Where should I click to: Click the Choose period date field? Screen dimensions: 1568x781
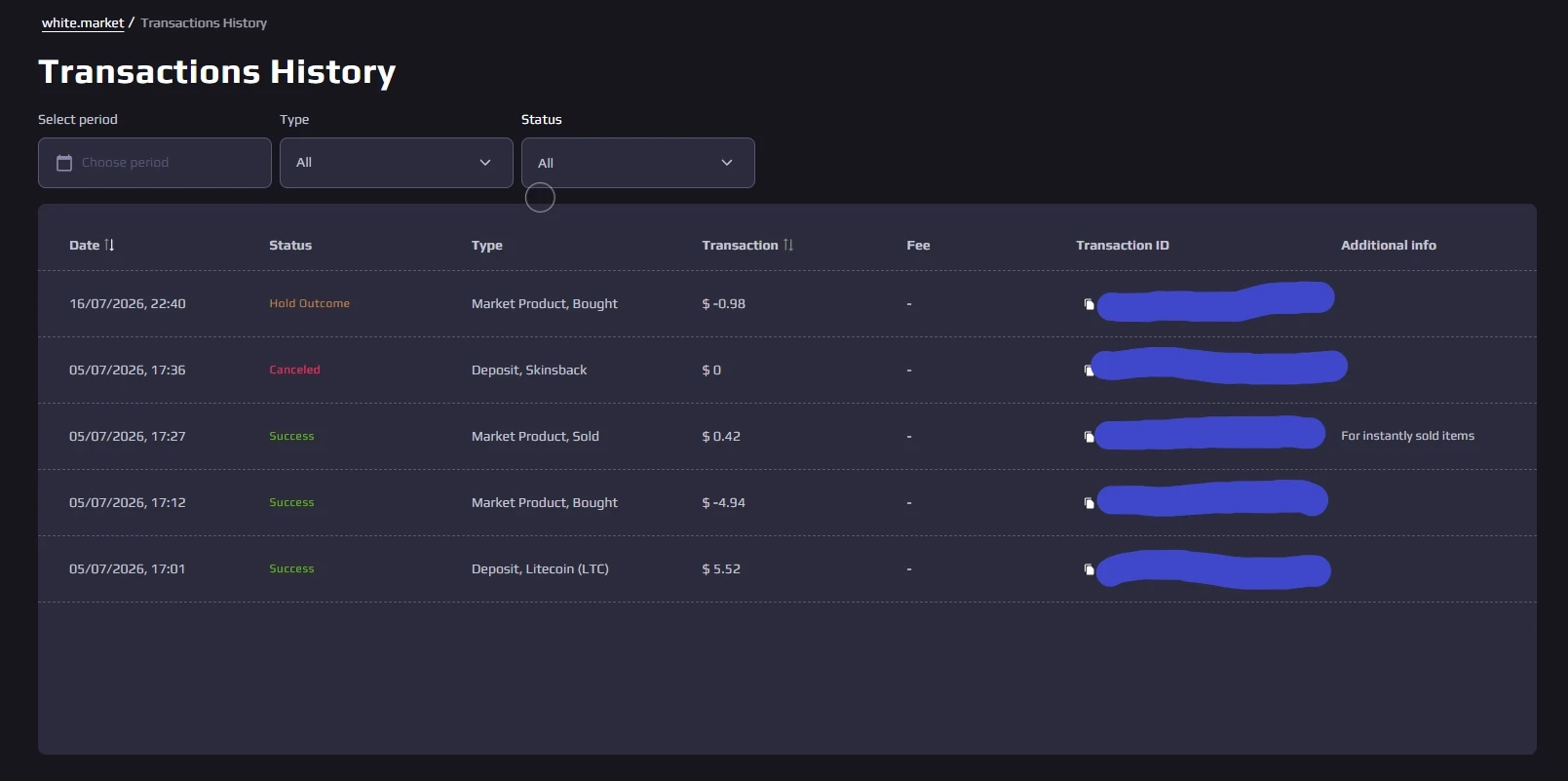point(155,163)
